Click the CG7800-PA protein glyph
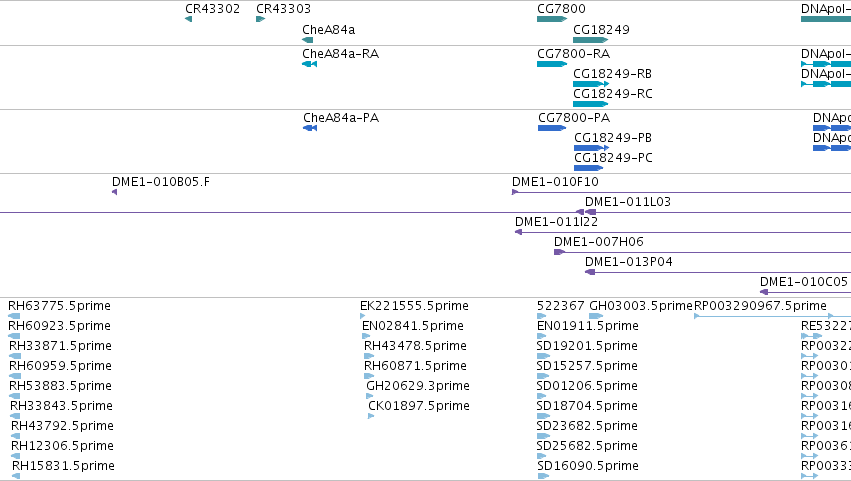This screenshot has width=851, height=481. click(x=551, y=128)
